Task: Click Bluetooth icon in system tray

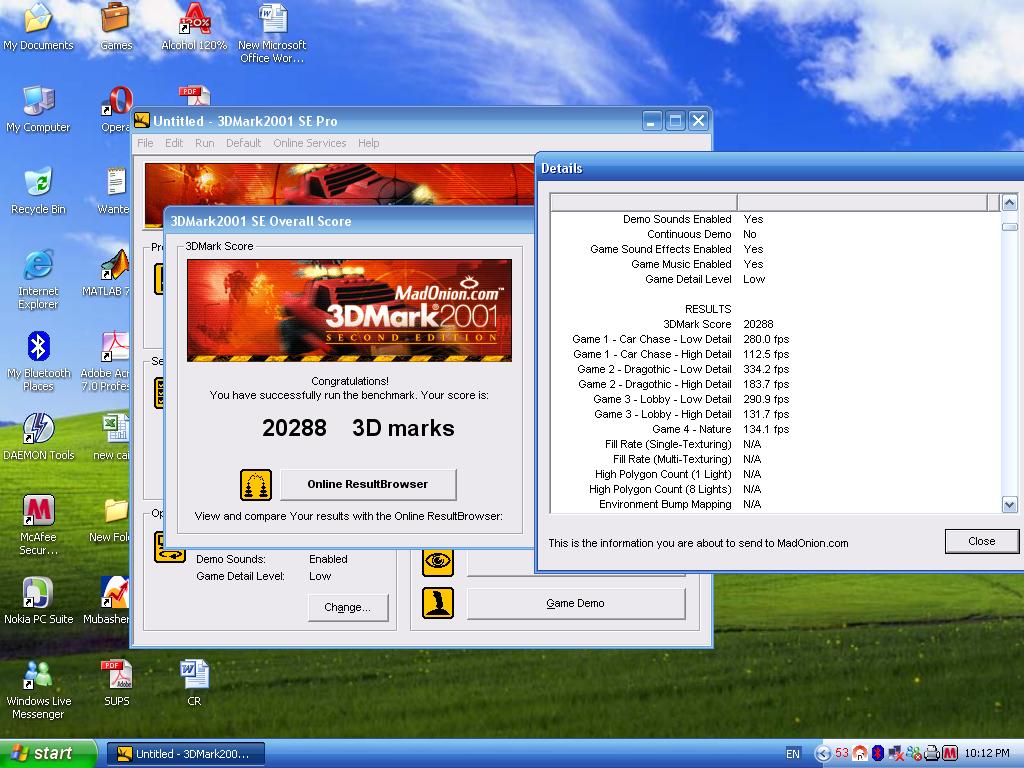Action: [x=878, y=753]
